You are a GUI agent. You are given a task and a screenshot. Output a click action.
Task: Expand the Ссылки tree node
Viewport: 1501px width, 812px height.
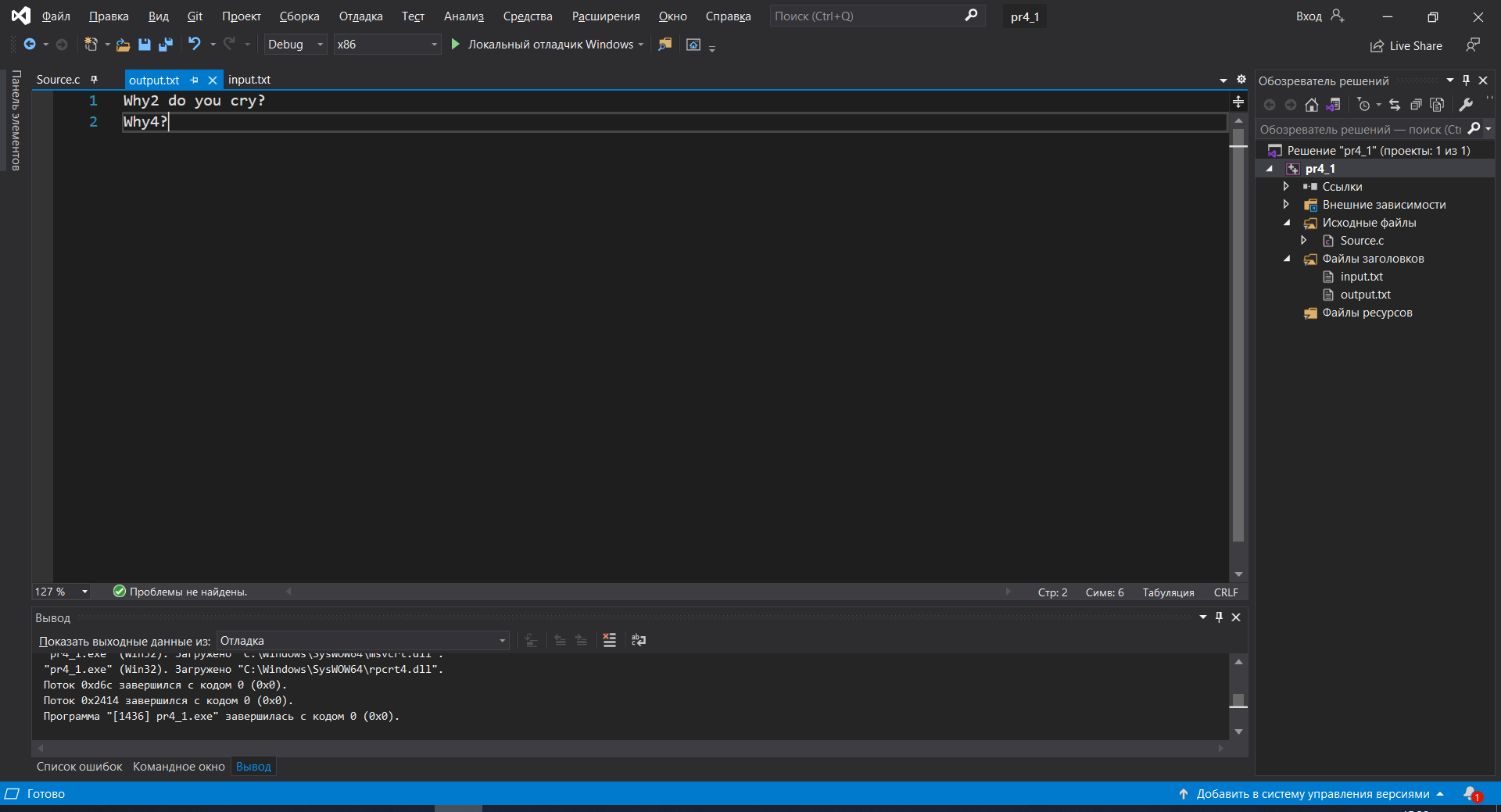(1286, 187)
